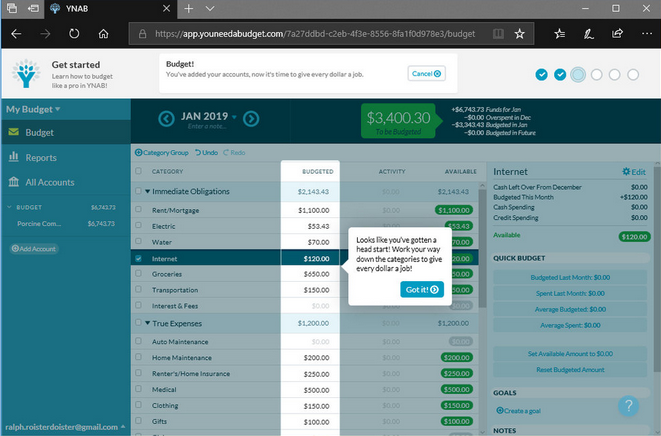The image size is (661, 436).
Task: Open Reports in the sidebar
Action: coord(65,157)
